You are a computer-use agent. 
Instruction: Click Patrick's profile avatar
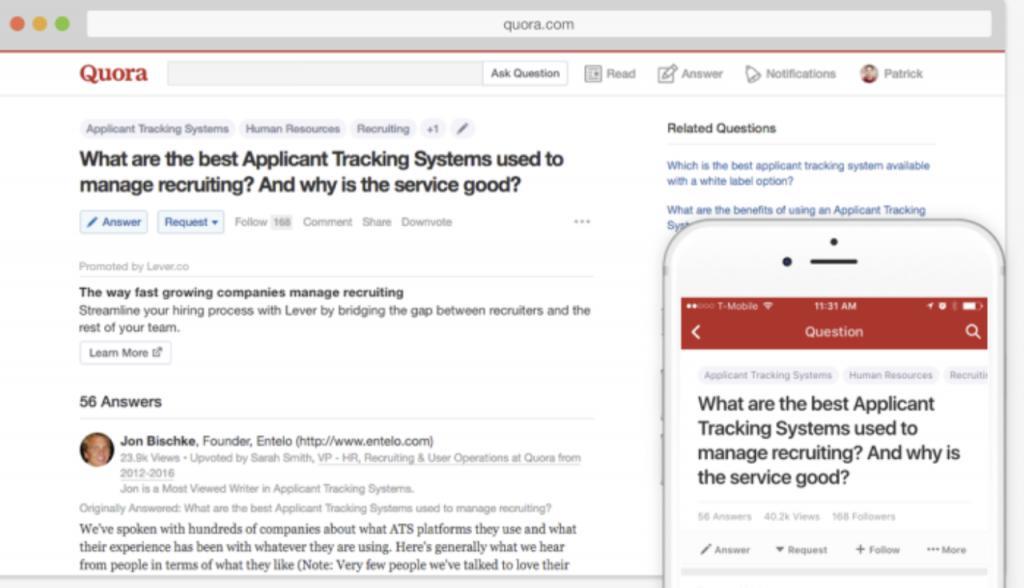[869, 74]
